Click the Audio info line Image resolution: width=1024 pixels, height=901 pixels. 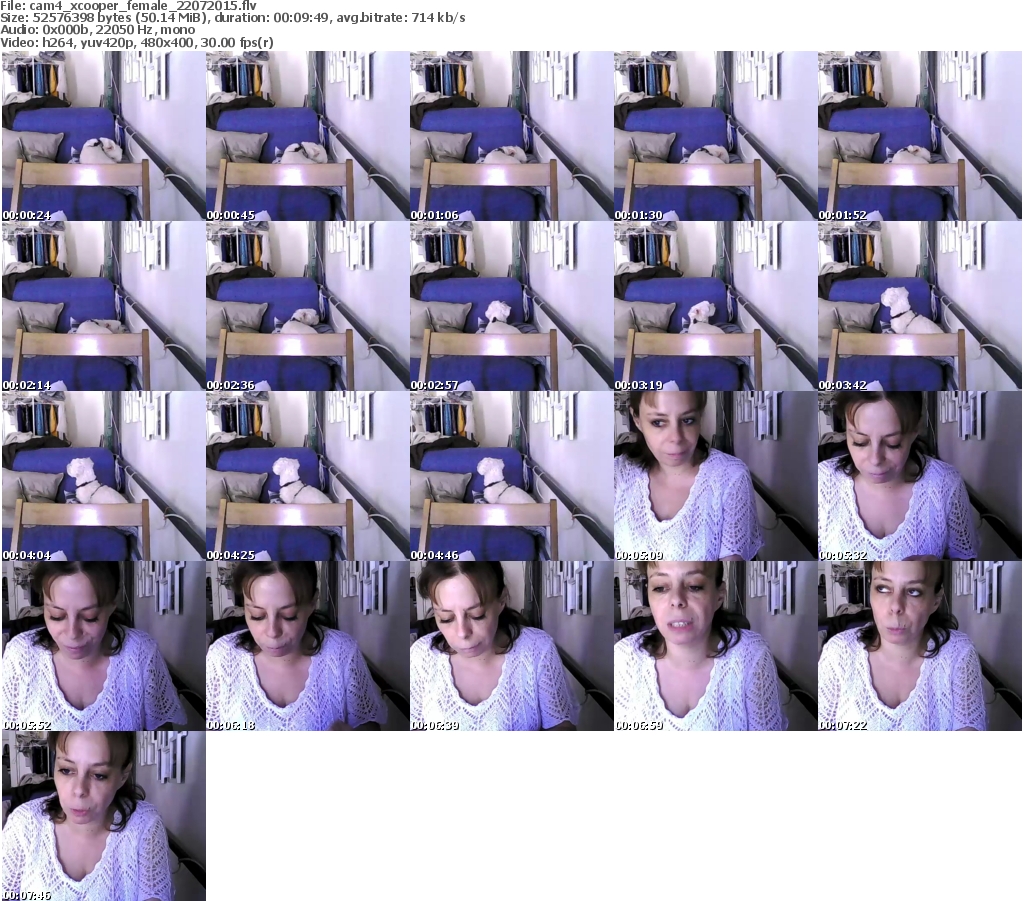[97, 30]
